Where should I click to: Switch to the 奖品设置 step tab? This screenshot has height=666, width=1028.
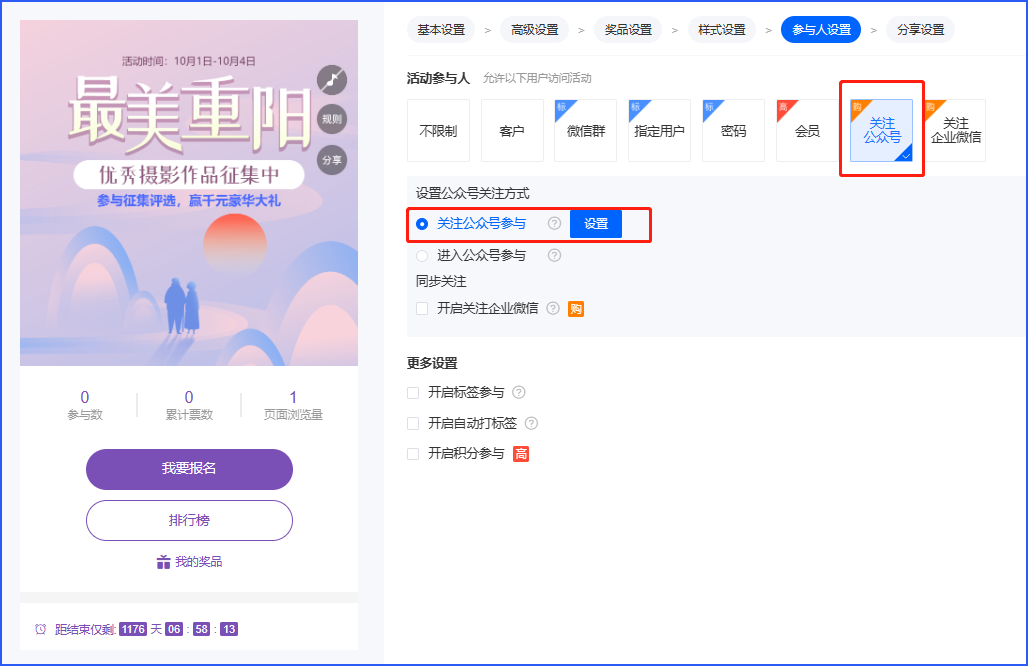[x=628, y=29]
